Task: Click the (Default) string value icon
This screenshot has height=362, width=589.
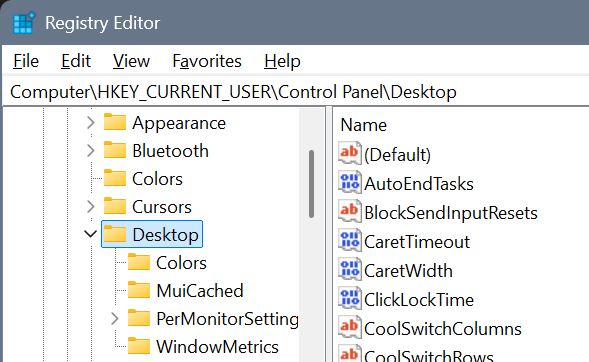Action: [350, 153]
